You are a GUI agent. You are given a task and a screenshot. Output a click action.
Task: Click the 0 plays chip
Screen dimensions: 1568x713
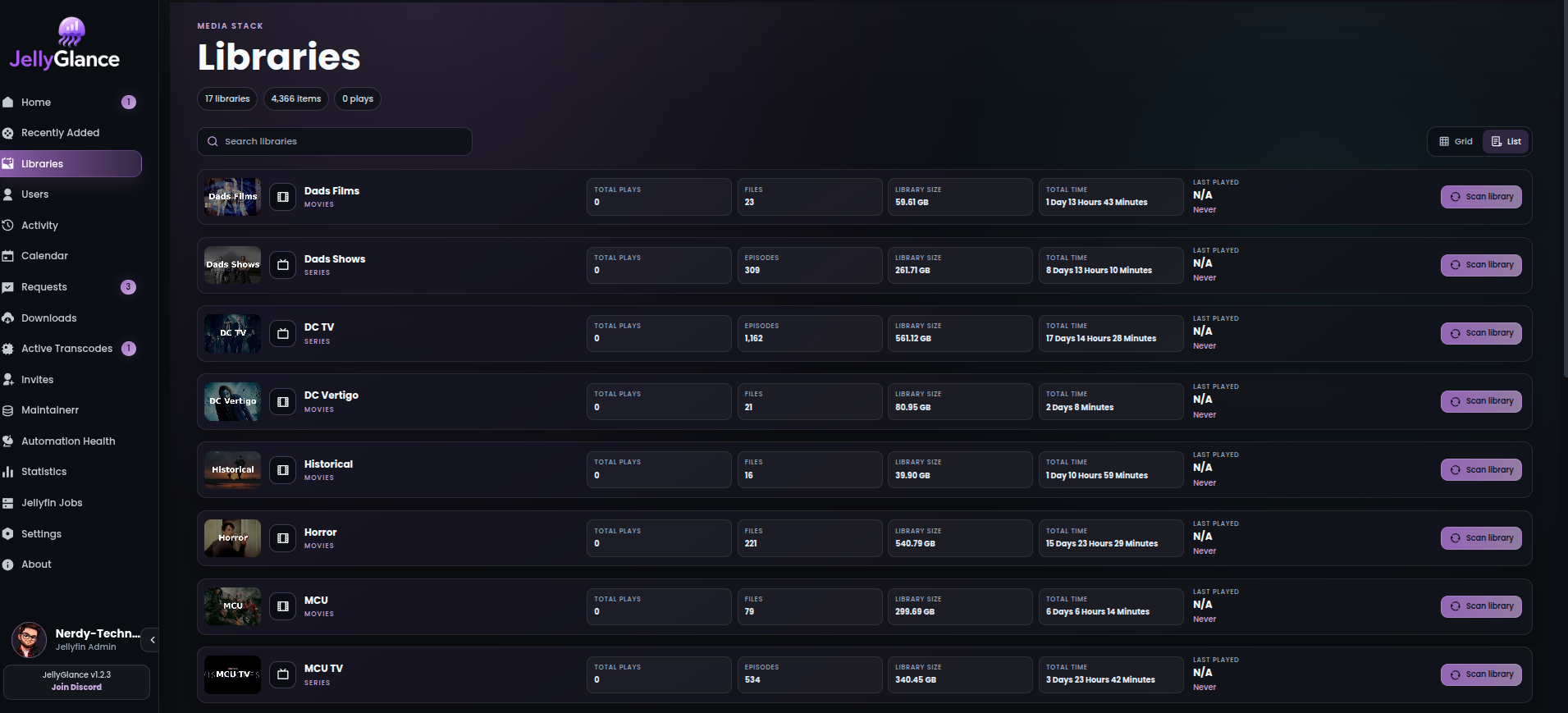click(358, 99)
